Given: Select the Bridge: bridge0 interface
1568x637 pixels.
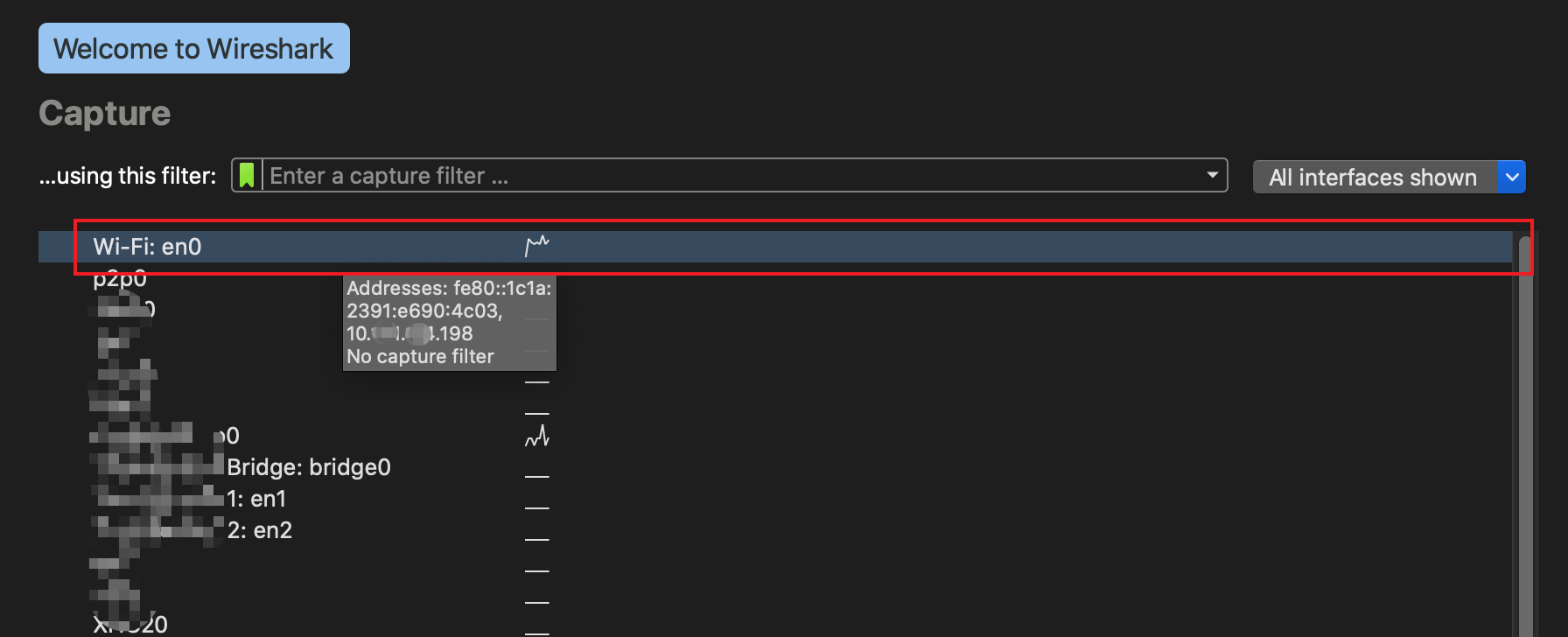Looking at the screenshot, I should tap(308, 467).
